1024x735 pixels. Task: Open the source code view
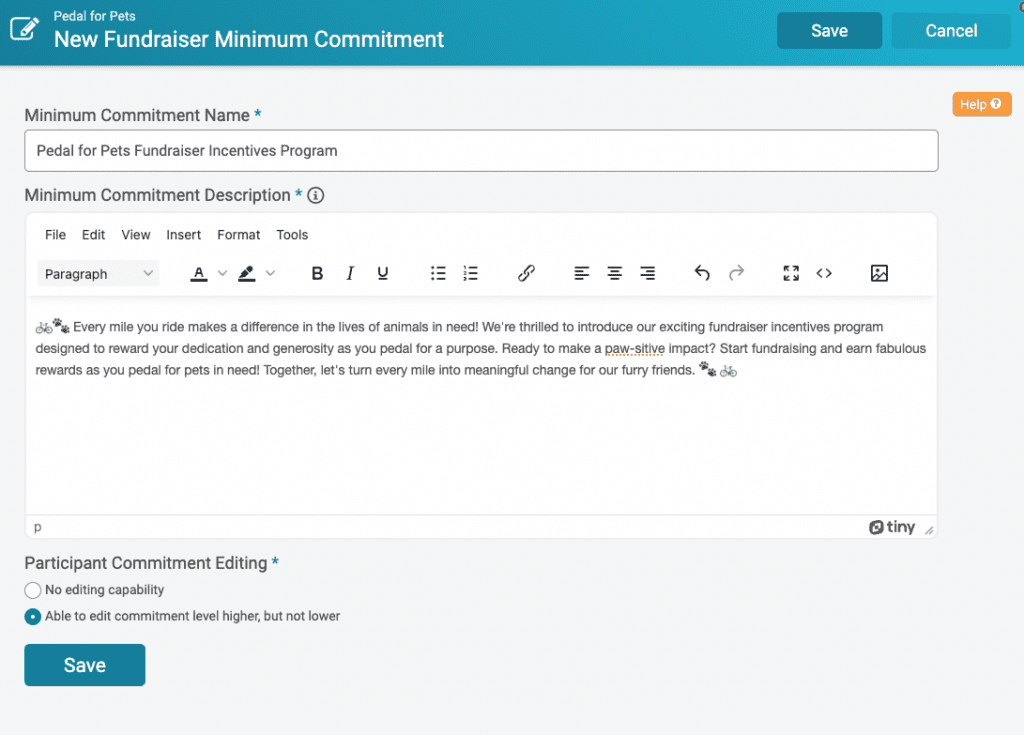point(824,273)
